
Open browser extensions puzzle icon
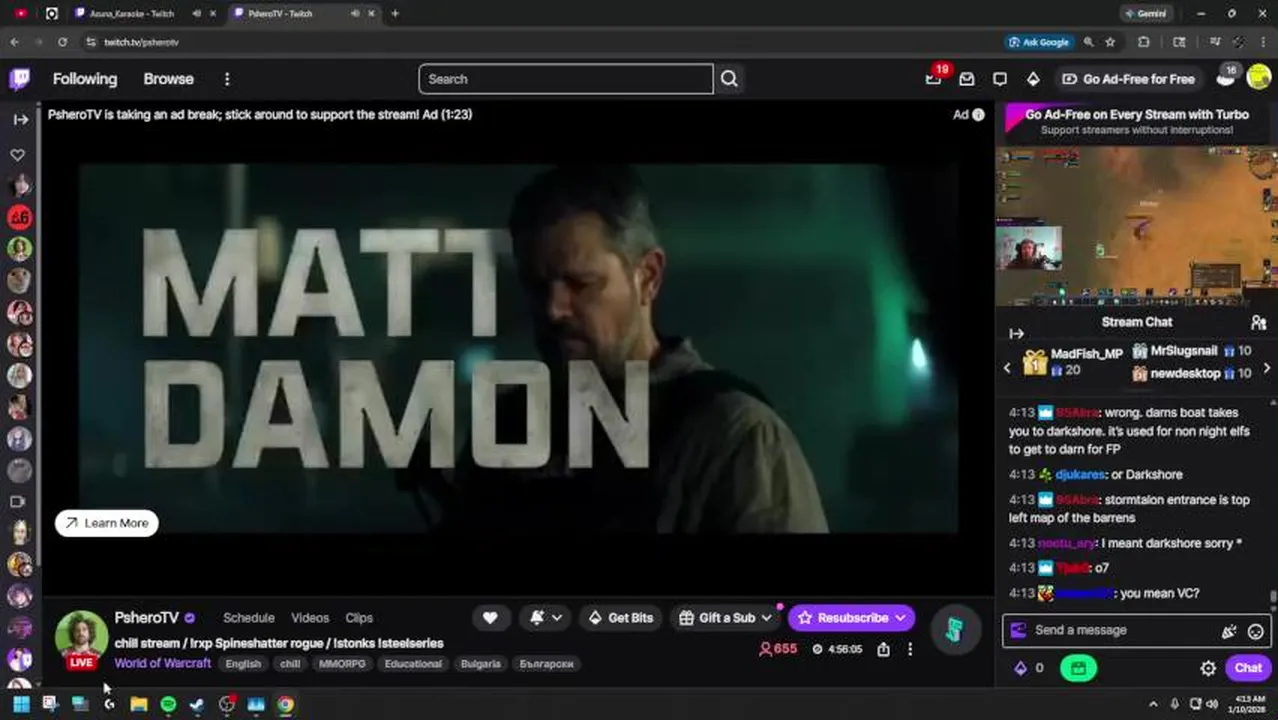[x=1144, y=42]
